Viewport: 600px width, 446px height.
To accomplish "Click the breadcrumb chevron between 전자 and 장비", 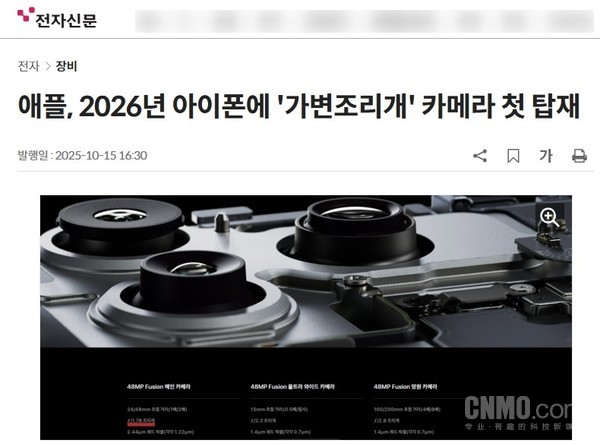I will coord(48,67).
